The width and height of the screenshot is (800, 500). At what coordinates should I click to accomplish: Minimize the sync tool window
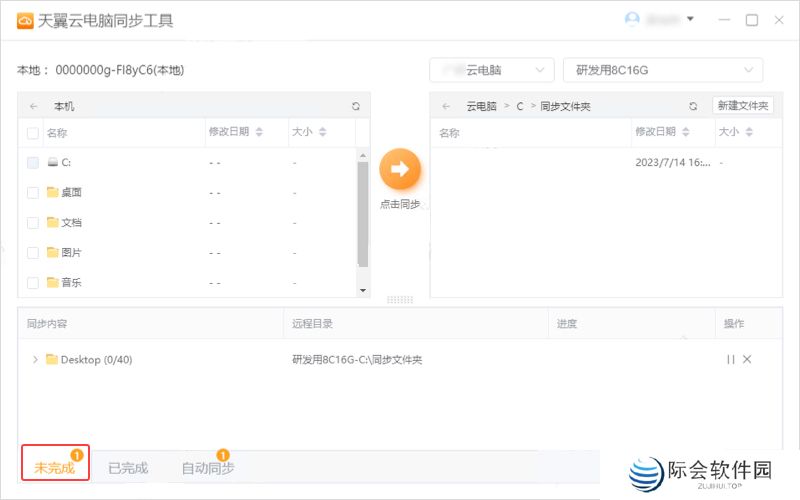724,20
